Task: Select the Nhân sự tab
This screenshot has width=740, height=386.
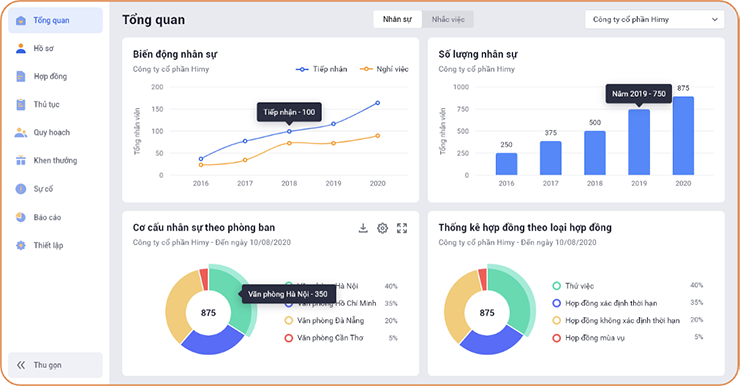Action: tap(397, 19)
